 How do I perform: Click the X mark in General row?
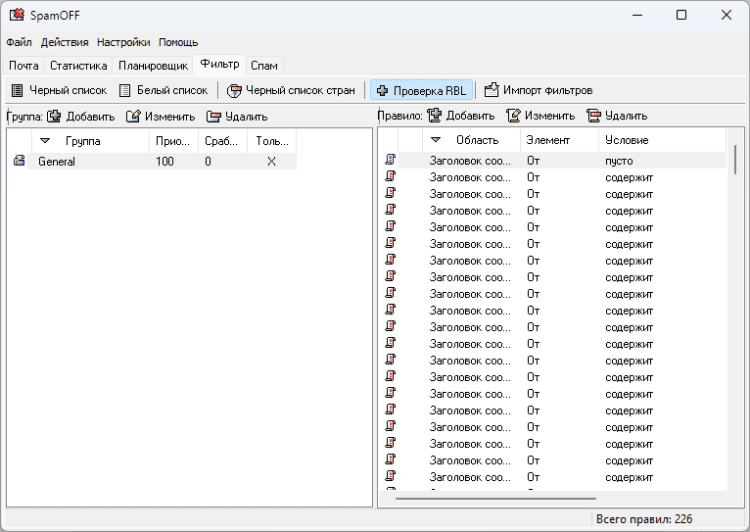tap(271, 161)
